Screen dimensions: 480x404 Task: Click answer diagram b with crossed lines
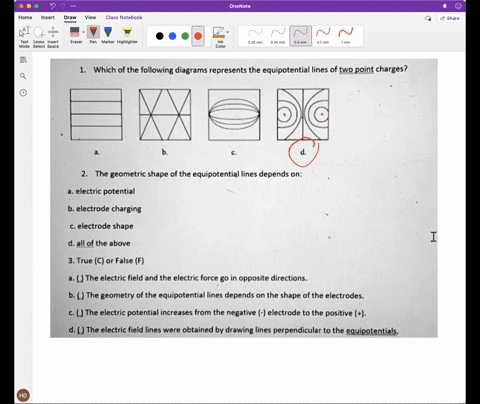(165, 114)
